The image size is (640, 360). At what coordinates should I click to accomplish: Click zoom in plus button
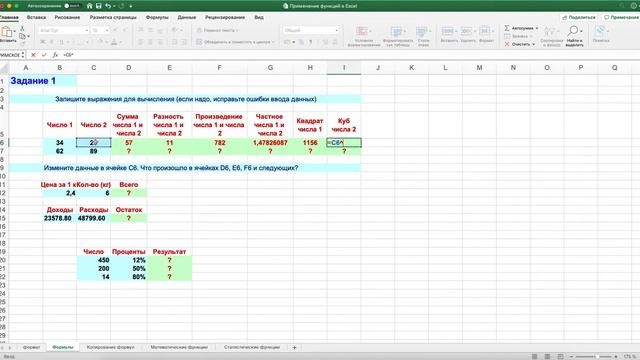pyautogui.click(x=616, y=356)
